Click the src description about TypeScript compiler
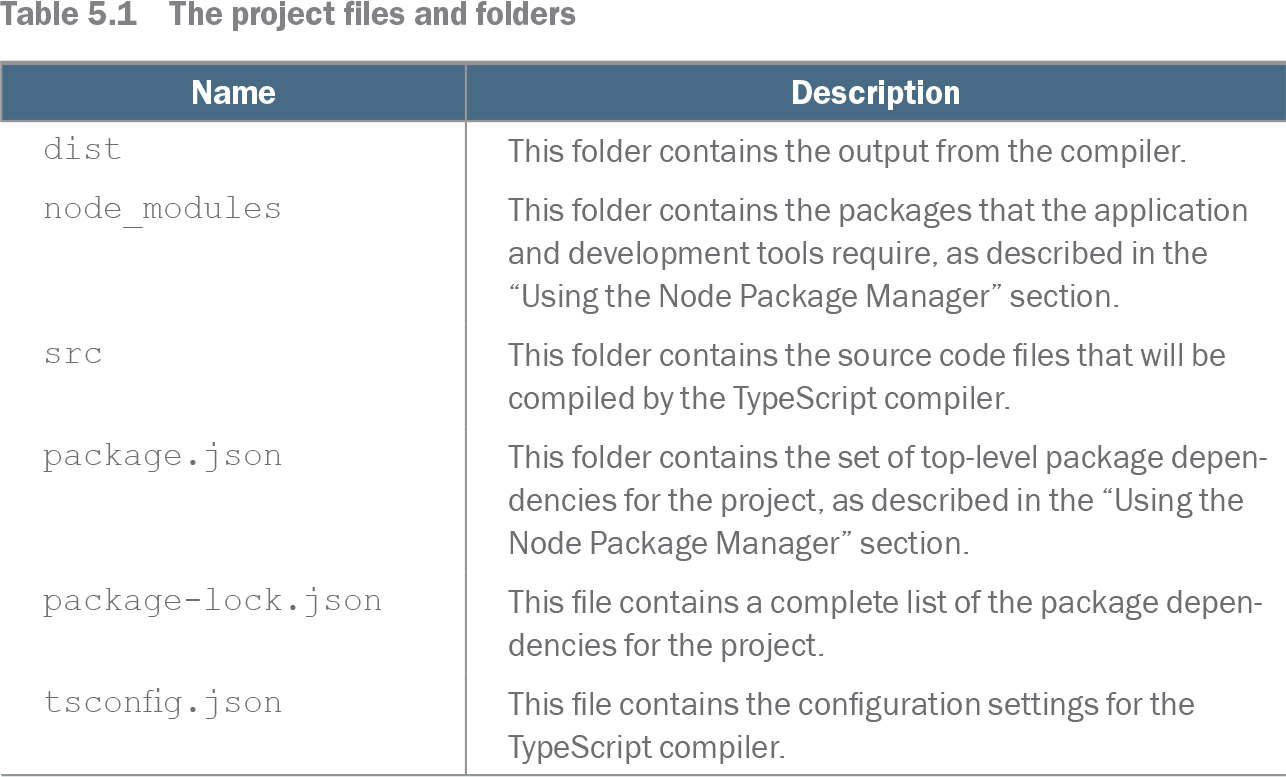This screenshot has width=1286, height=777. (867, 377)
